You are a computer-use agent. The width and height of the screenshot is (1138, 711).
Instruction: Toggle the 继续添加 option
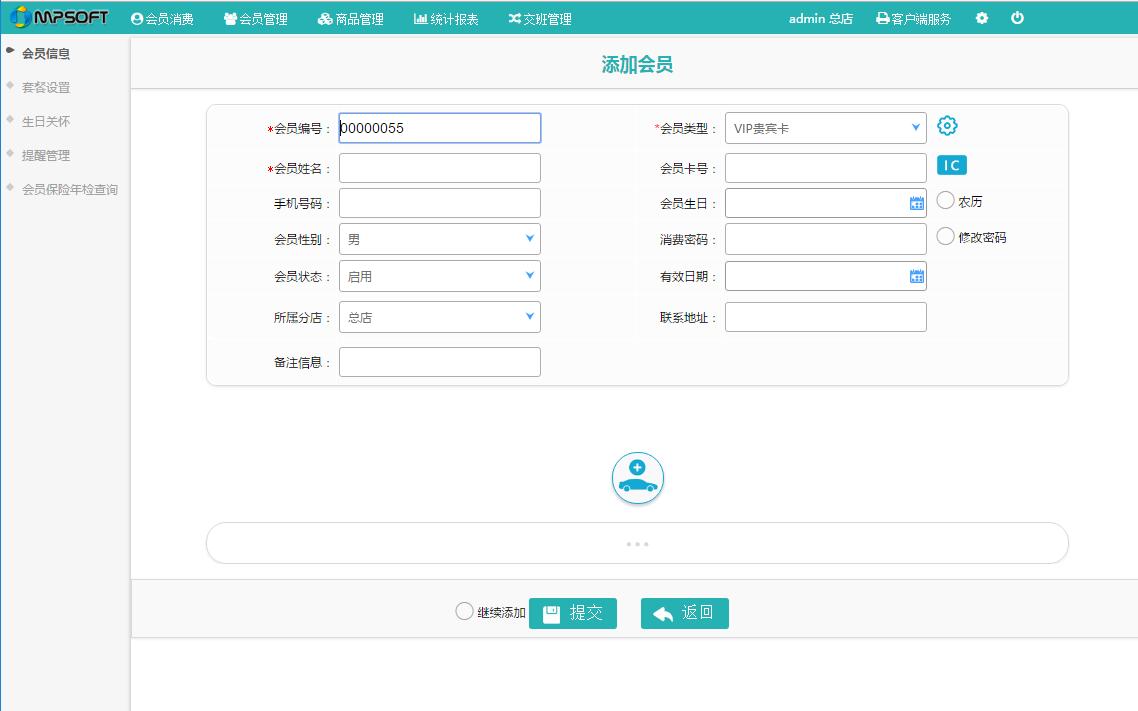[x=464, y=611]
